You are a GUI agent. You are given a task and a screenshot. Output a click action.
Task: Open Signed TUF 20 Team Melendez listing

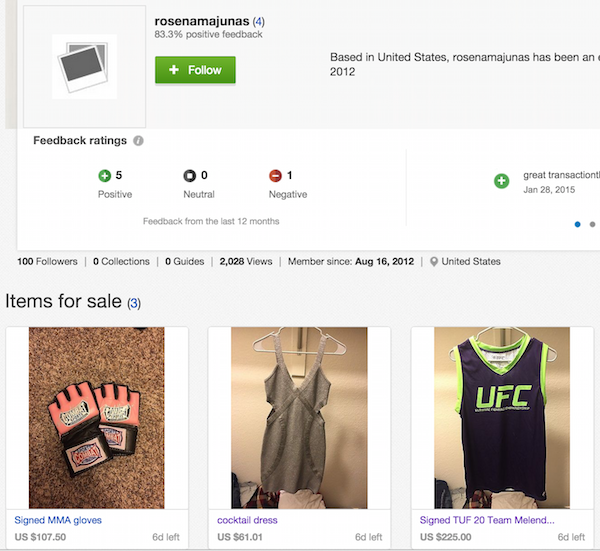(x=486, y=520)
